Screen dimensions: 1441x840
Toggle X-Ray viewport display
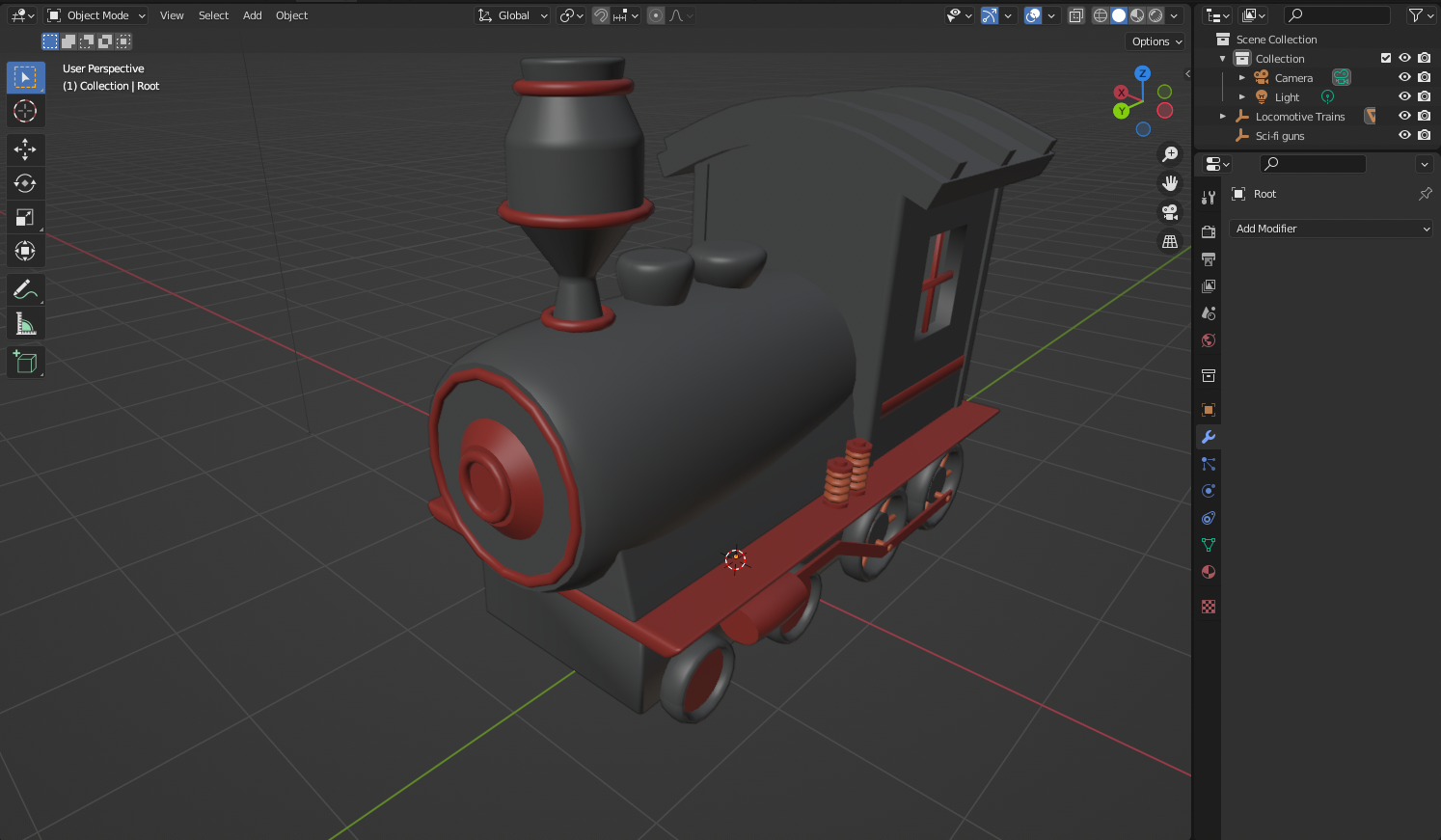1076,15
